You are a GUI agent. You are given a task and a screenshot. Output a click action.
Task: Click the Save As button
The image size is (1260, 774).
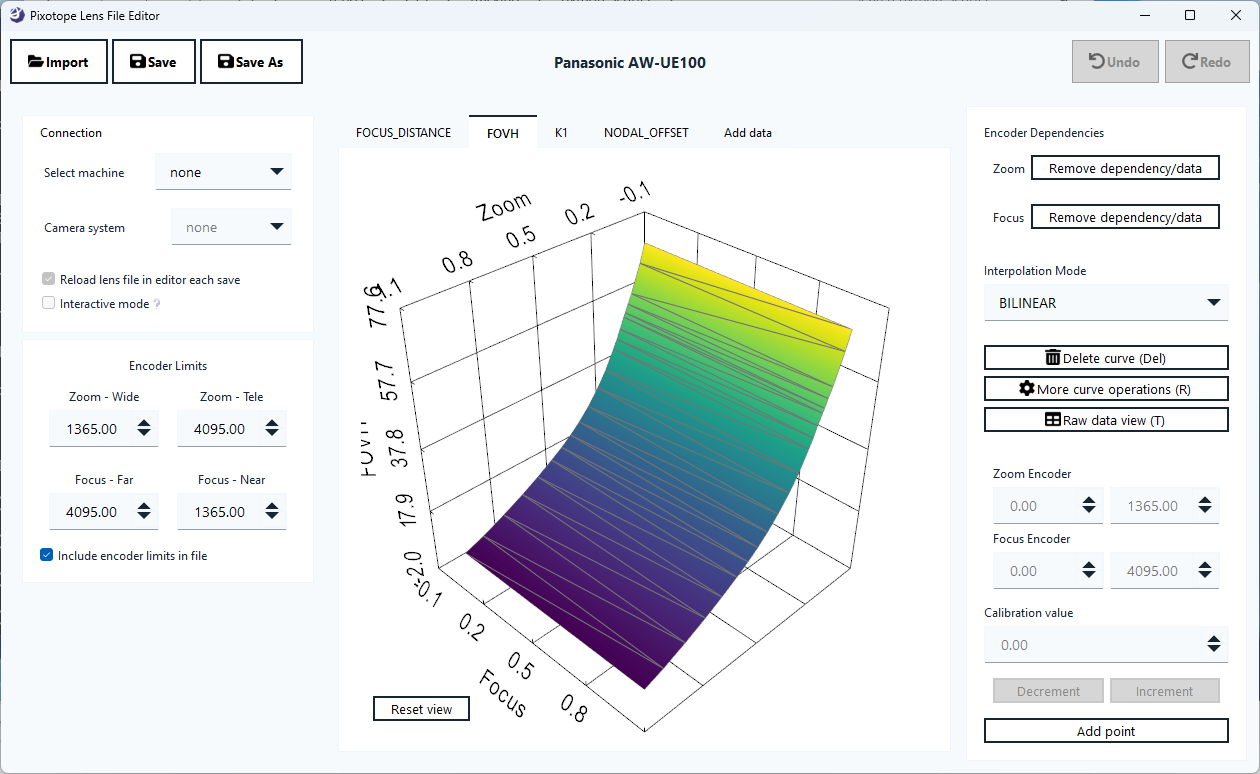coord(251,62)
